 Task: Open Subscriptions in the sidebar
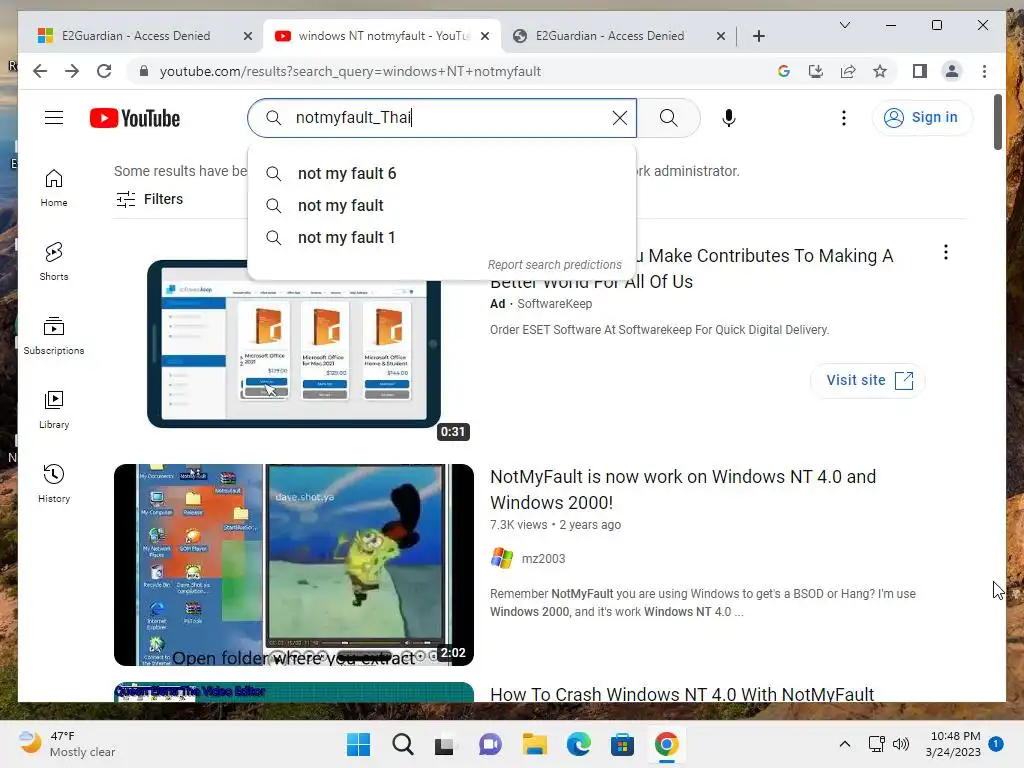click(54, 336)
